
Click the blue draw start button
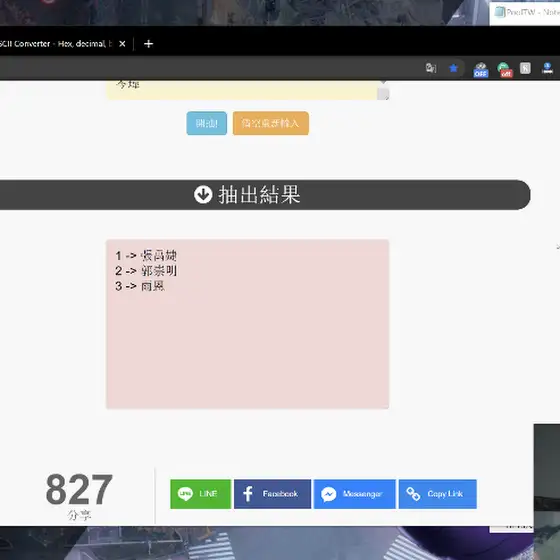(206, 123)
